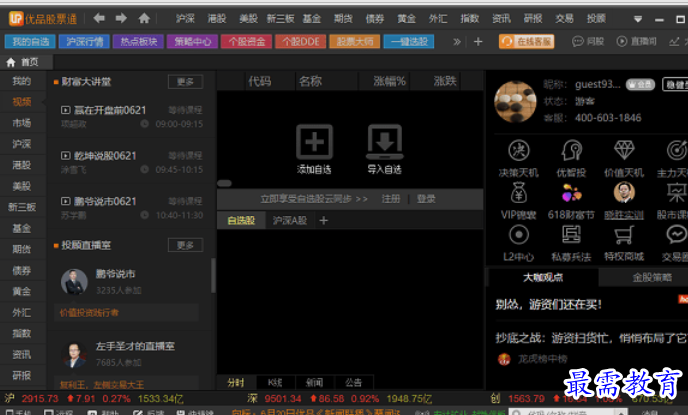Switch to 沪深A股 tab
Screen dimensions: 688x415
tap(290, 220)
